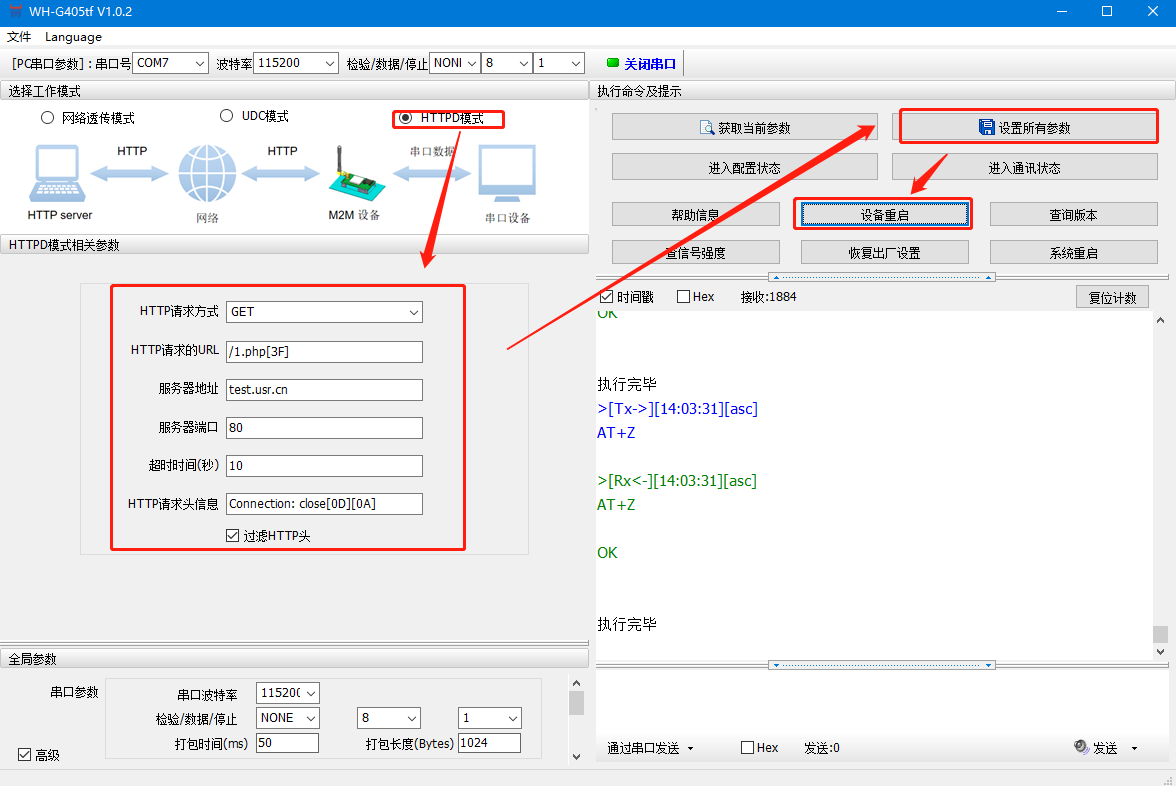Click the HTTP server laptop icon

tap(59, 174)
